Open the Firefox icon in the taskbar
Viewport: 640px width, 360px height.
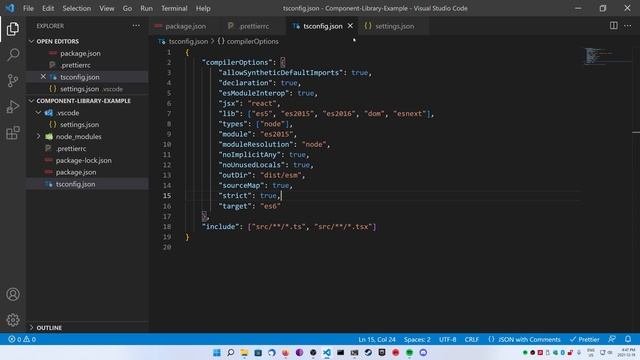pos(285,353)
